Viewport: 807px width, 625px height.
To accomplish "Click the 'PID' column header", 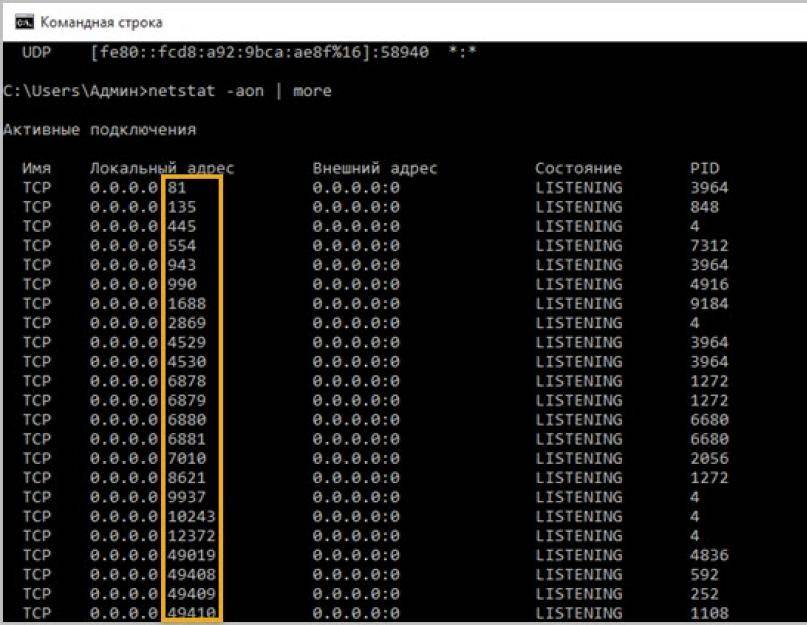I will point(705,168).
